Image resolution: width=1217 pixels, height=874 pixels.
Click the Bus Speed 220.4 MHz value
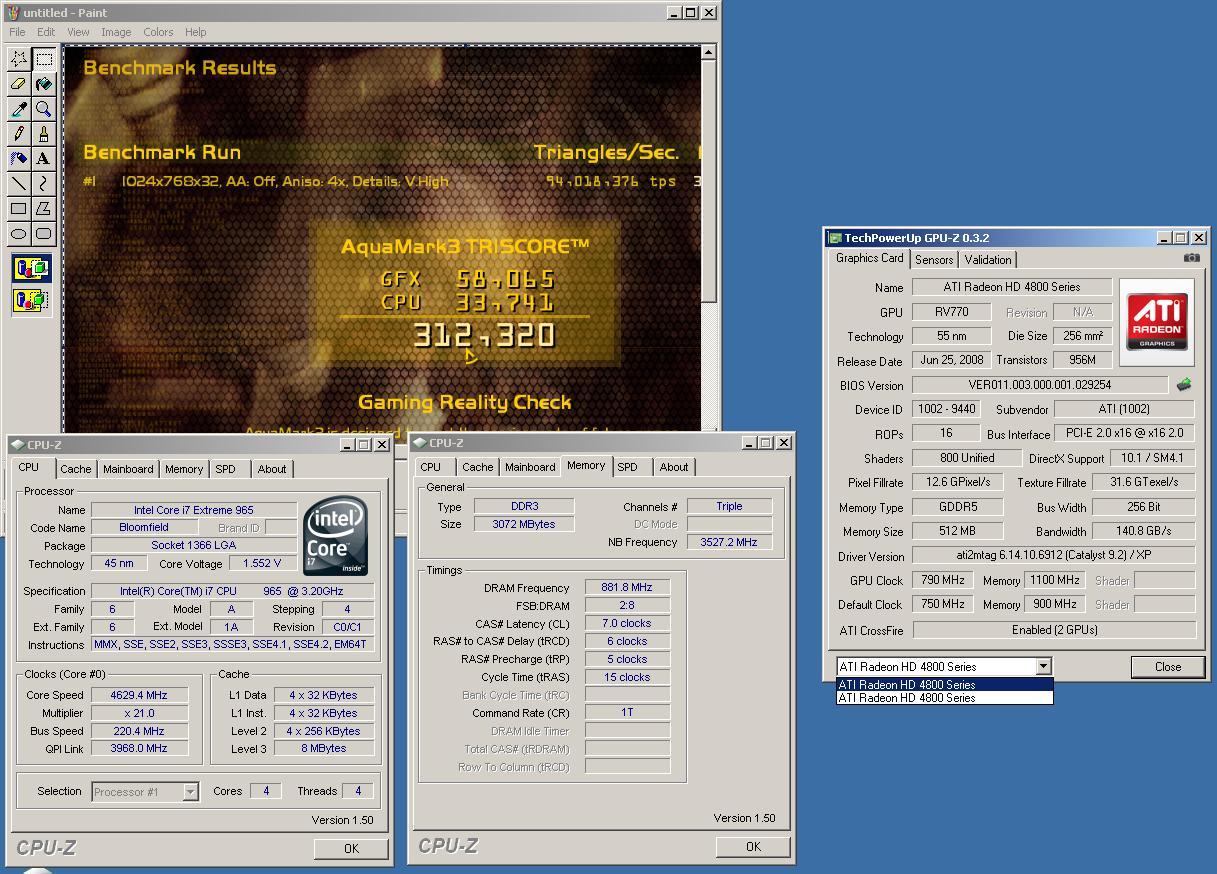point(140,731)
